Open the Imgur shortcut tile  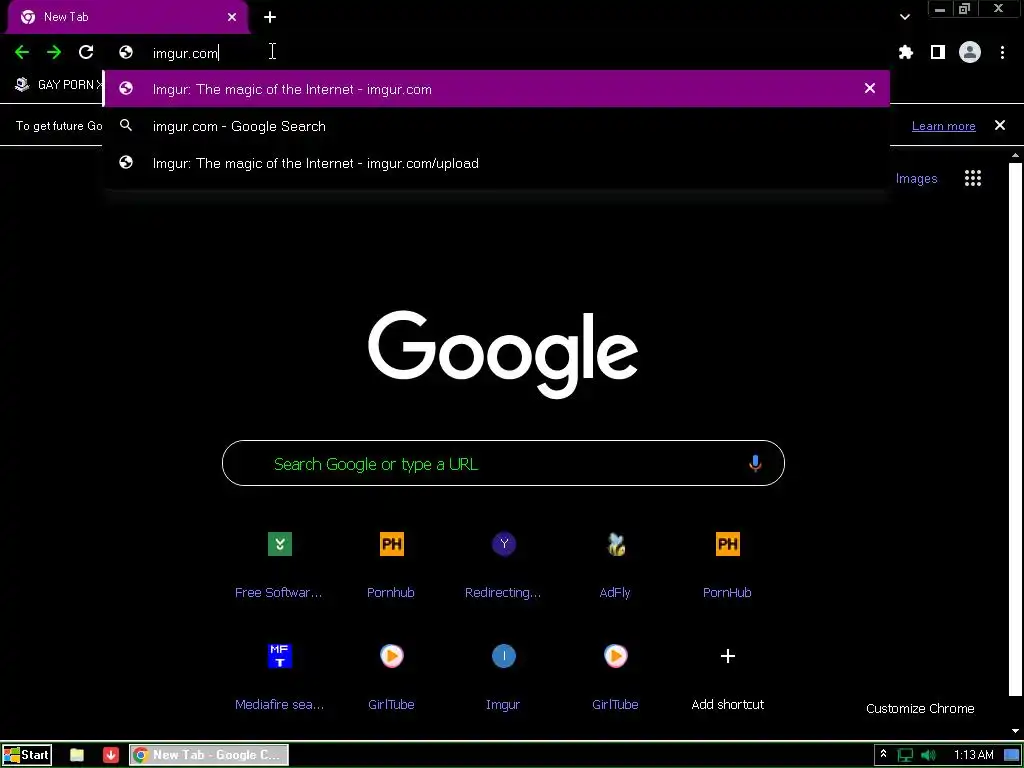point(503,677)
